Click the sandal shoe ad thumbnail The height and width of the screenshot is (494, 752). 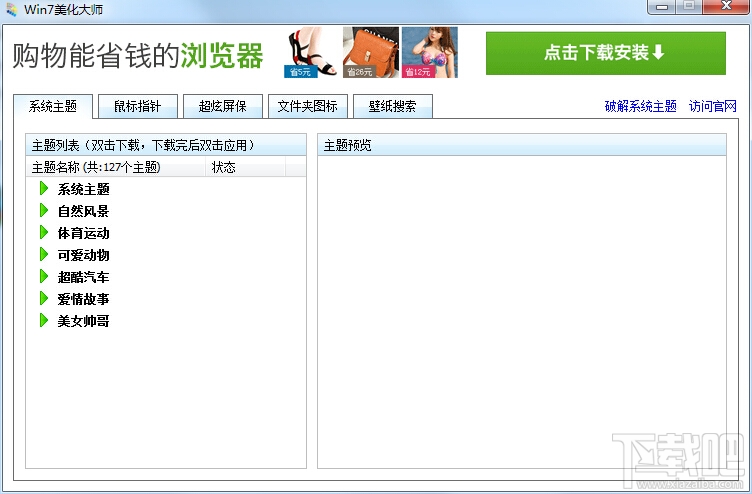pyautogui.click(x=311, y=52)
